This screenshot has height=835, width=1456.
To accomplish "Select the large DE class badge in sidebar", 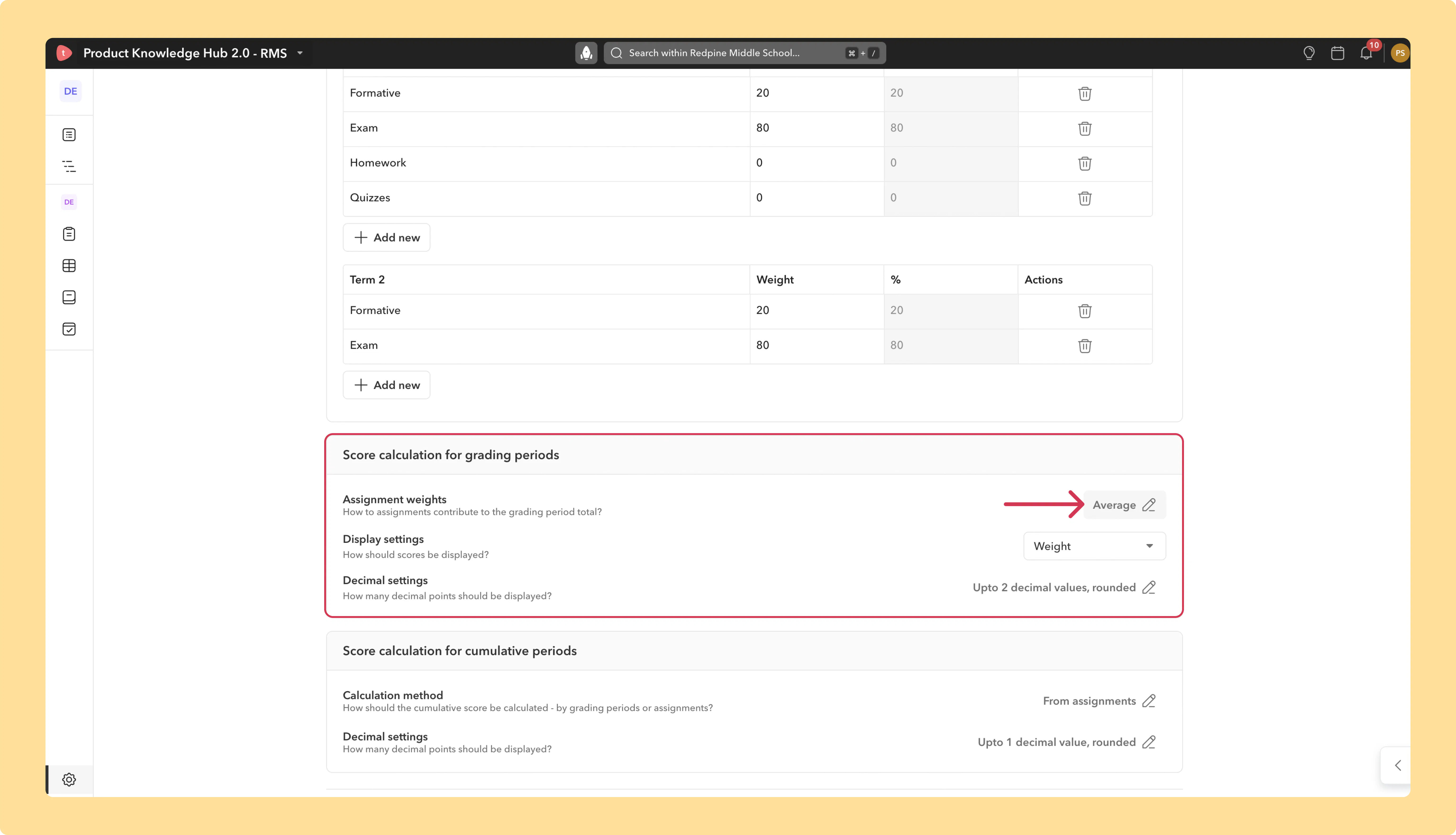I will pyautogui.click(x=71, y=91).
